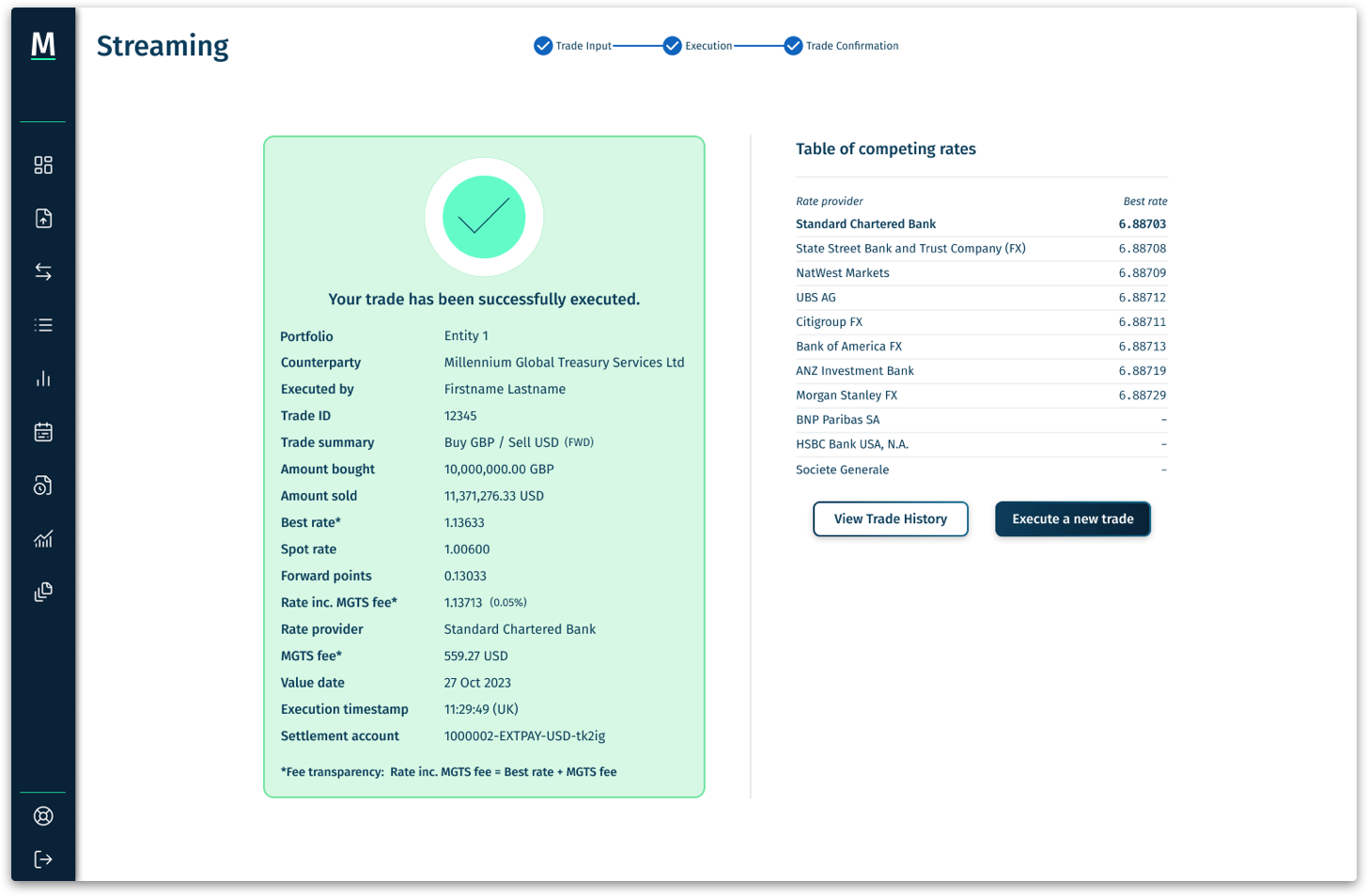Click the Execute a new trade button
Screen dimensions: 1368x896
pos(1071,518)
